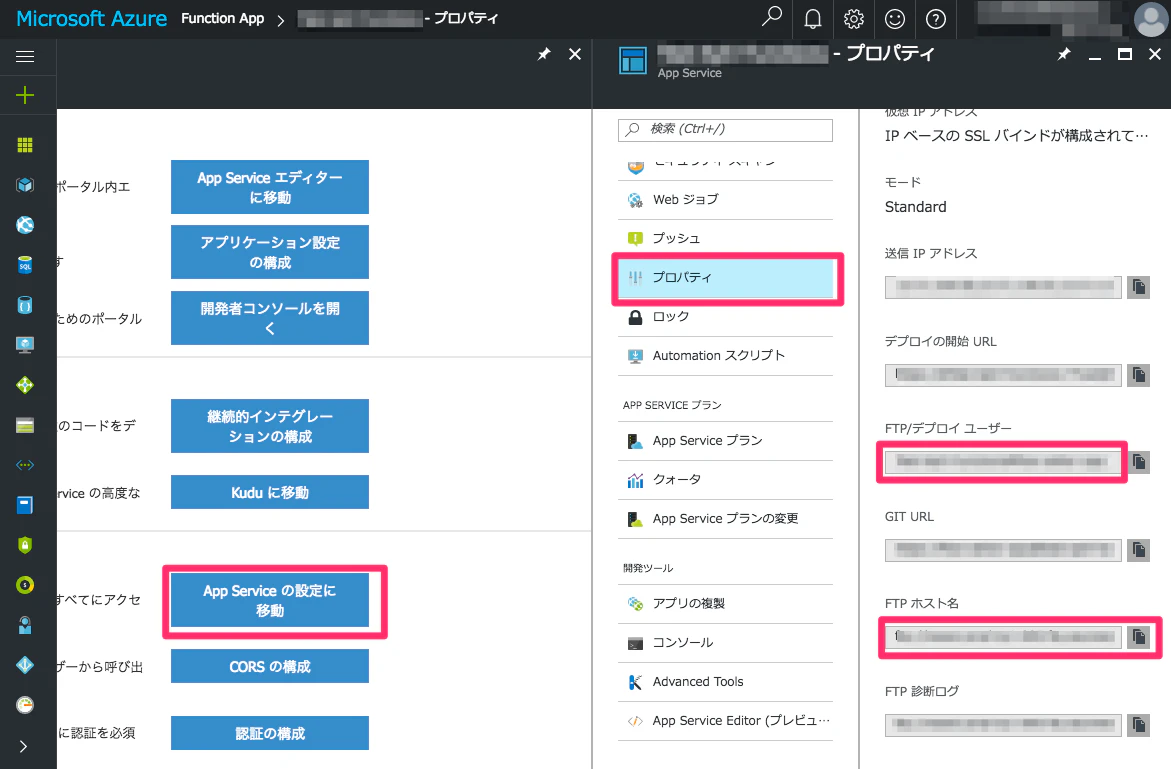Open App Service プランの変更 menu item
The image size is (1171, 769).
[725, 518]
